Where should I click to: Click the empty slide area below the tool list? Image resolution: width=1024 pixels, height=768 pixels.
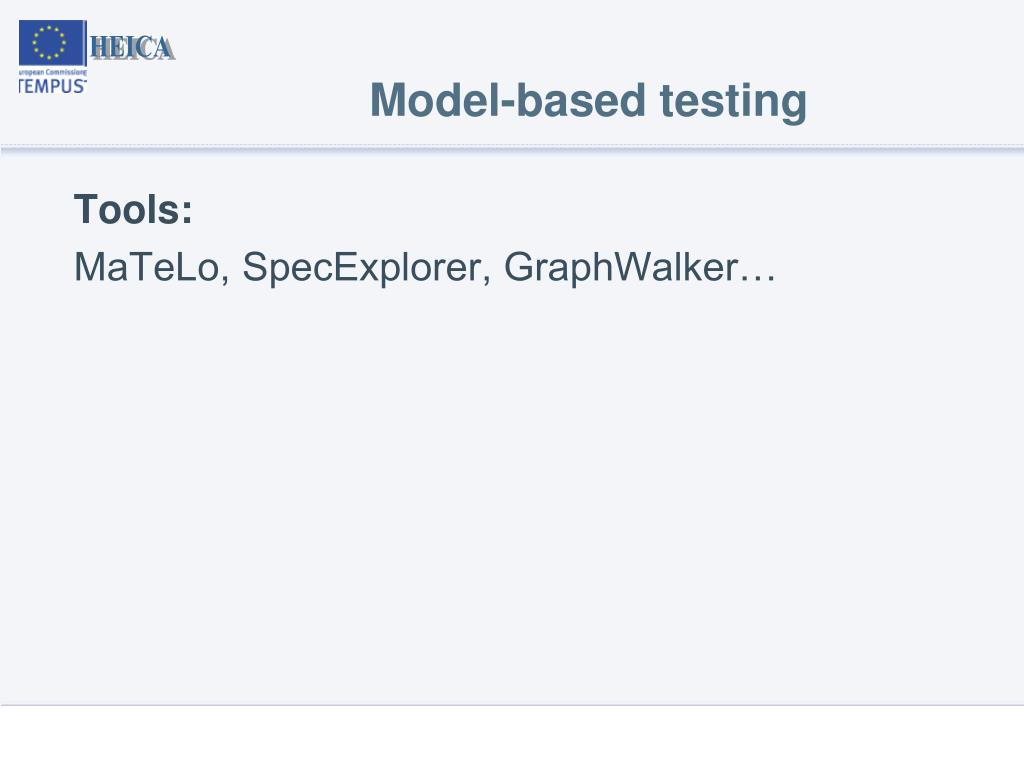pyautogui.click(x=512, y=480)
